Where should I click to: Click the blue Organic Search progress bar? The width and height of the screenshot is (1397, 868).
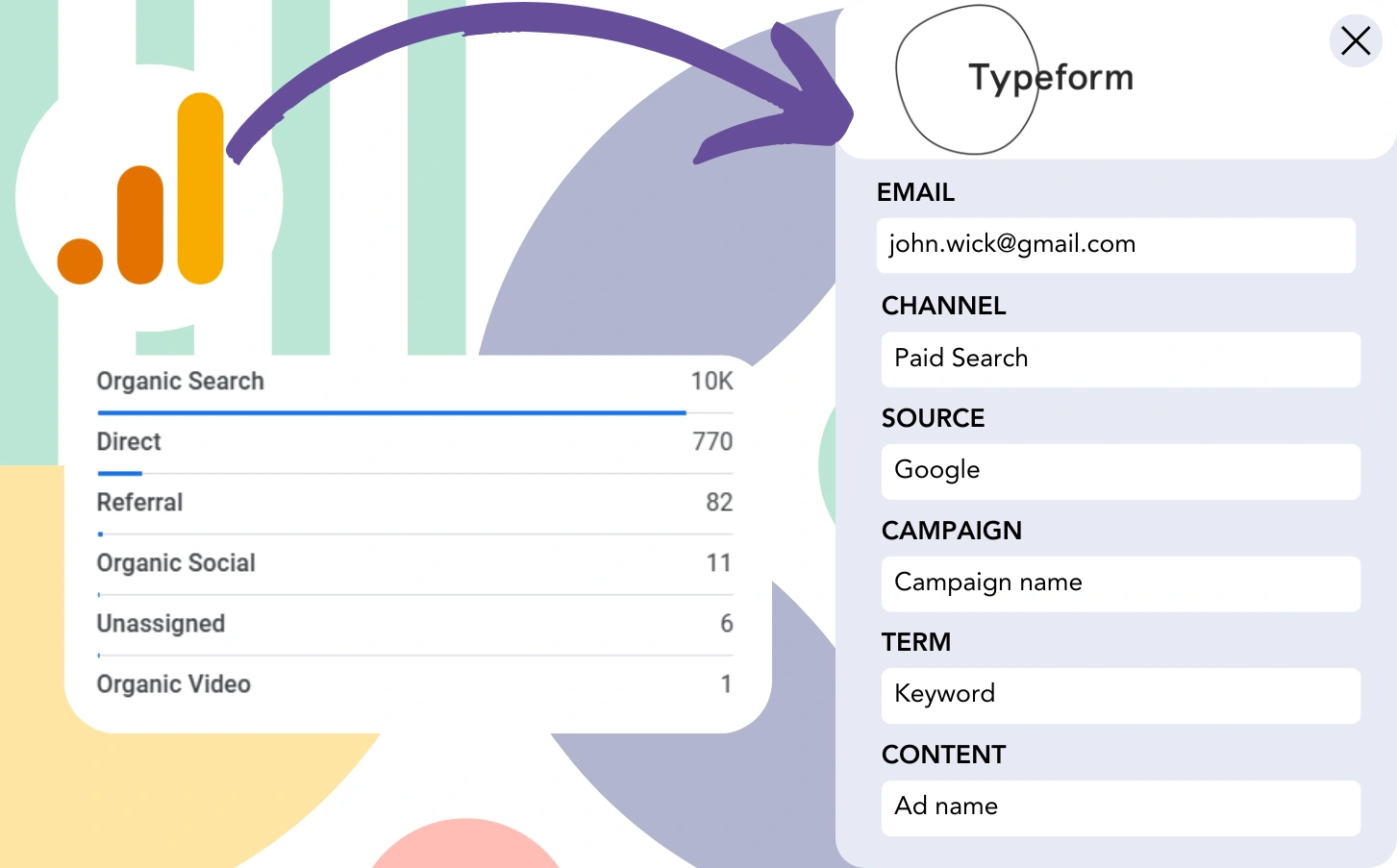point(391,412)
